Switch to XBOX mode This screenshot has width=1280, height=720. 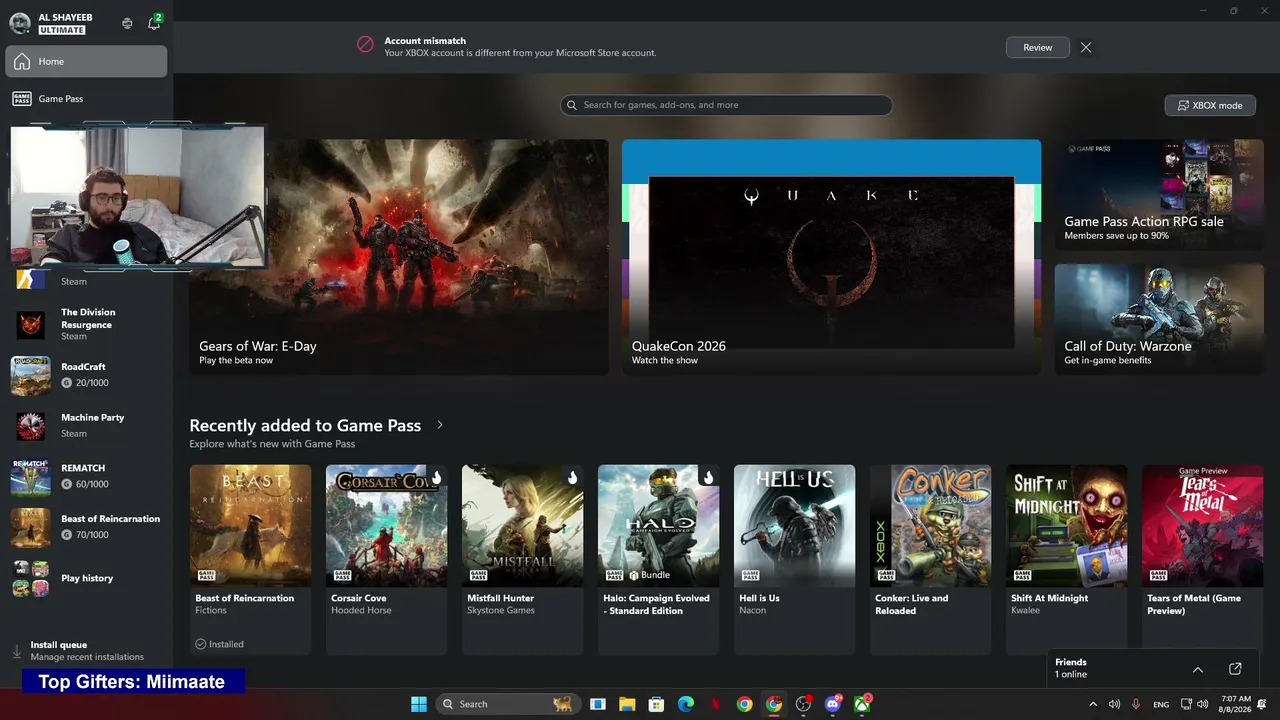click(1210, 105)
